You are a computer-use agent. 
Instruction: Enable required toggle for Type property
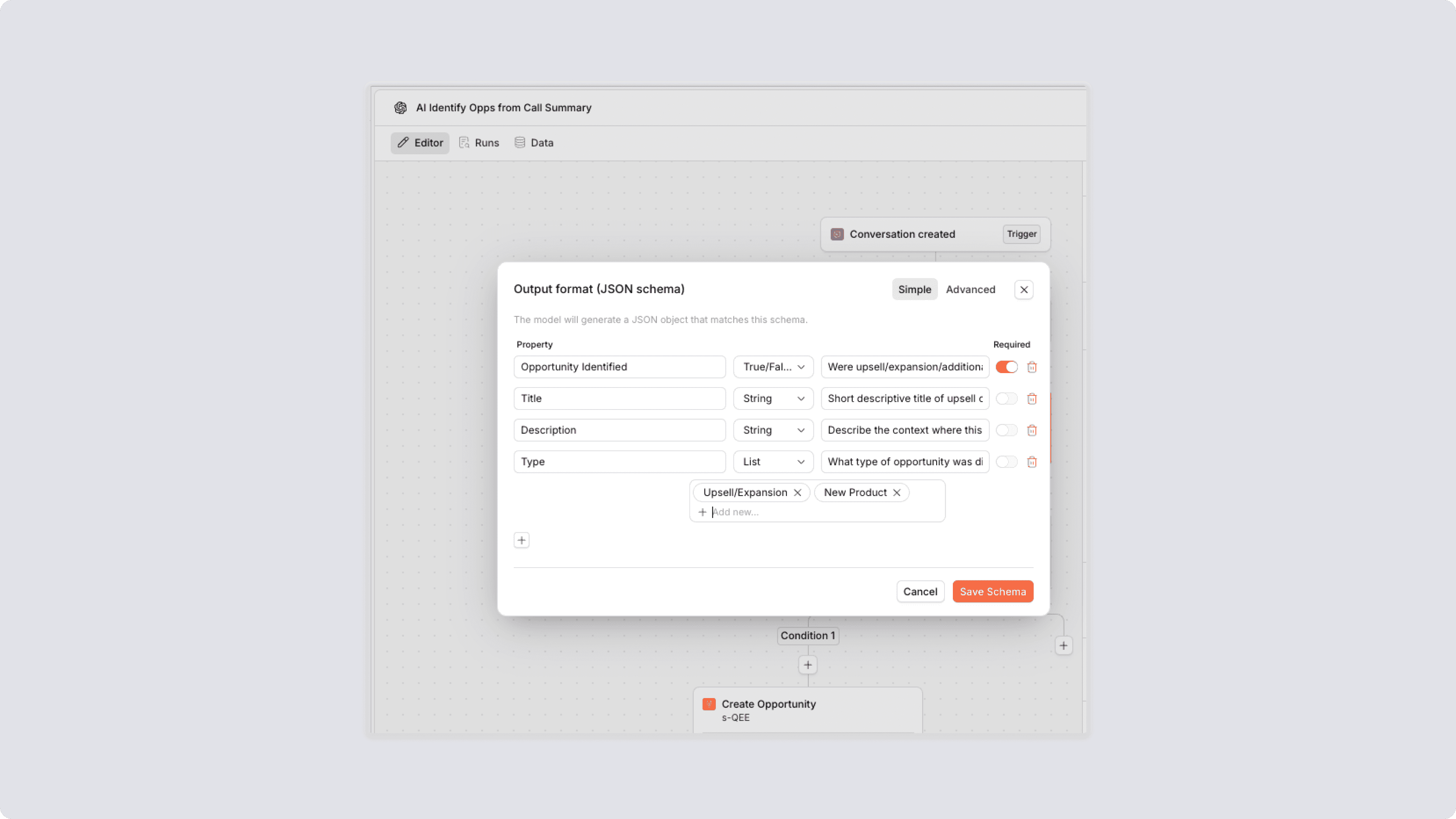pyautogui.click(x=1006, y=462)
